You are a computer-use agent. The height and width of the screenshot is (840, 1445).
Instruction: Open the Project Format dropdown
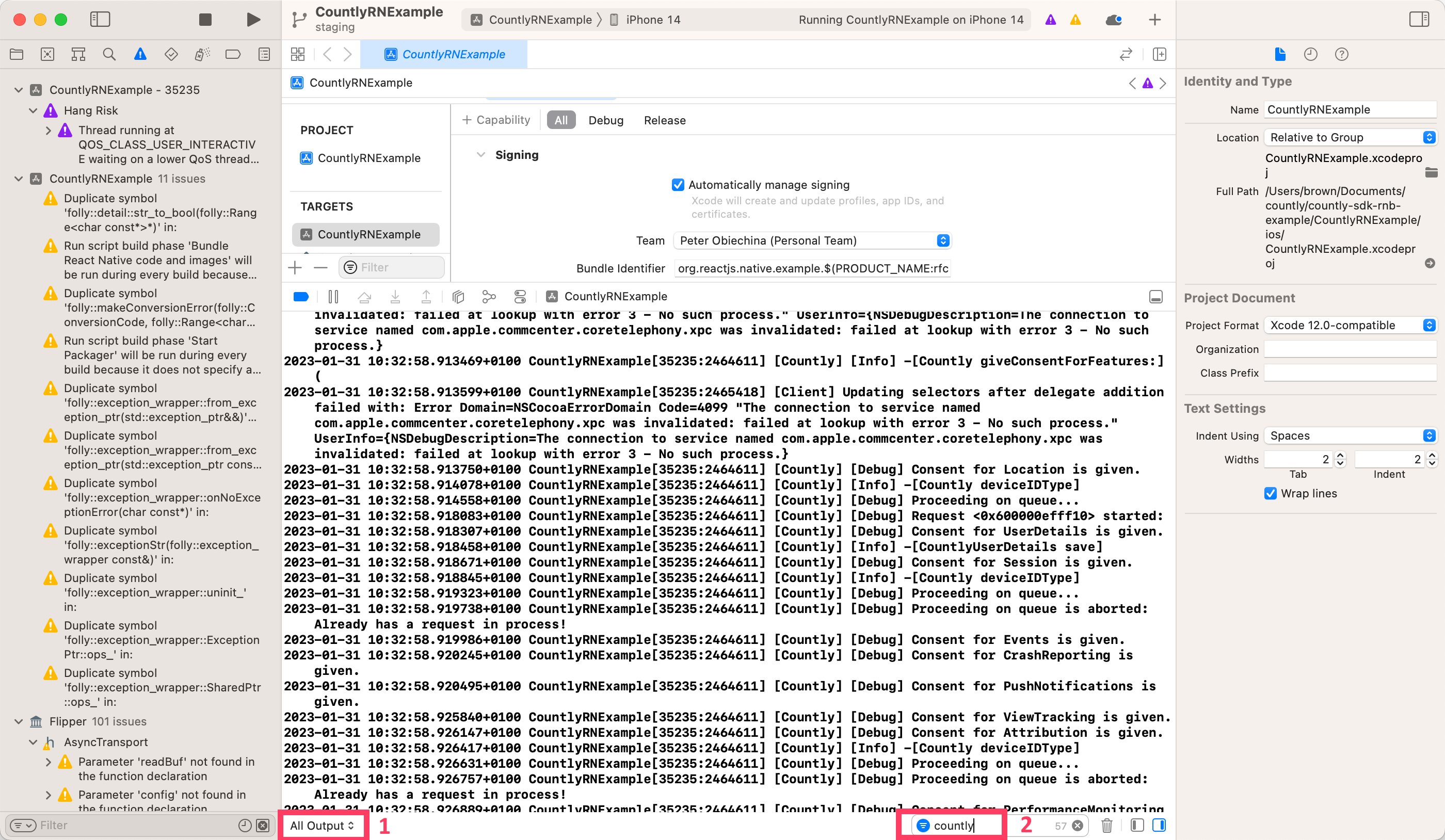pos(1351,325)
